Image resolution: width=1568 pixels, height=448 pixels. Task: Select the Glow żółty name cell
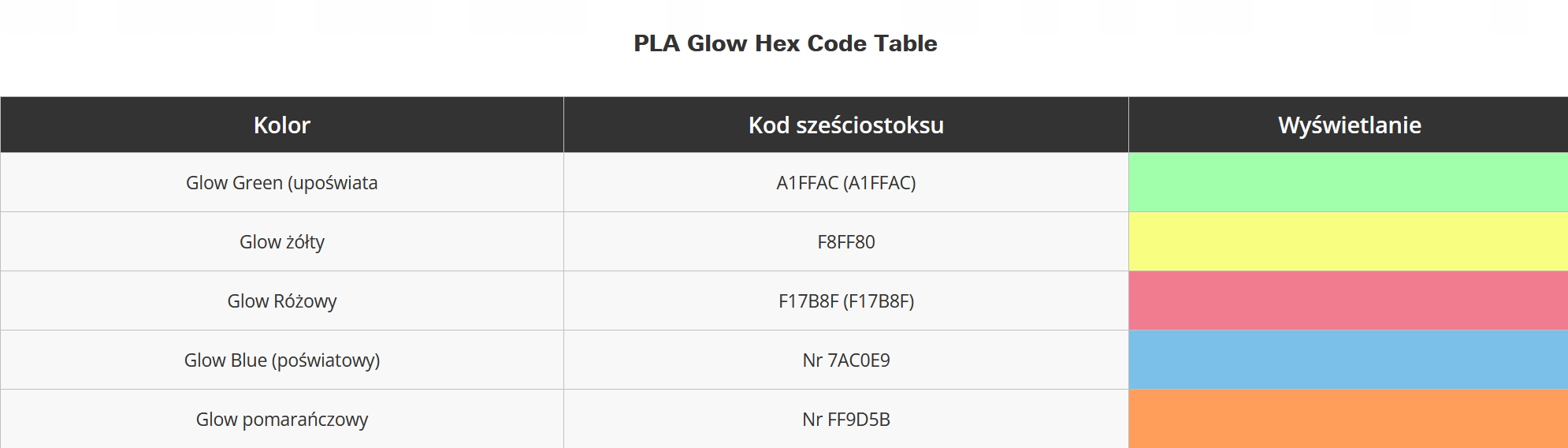(x=282, y=242)
